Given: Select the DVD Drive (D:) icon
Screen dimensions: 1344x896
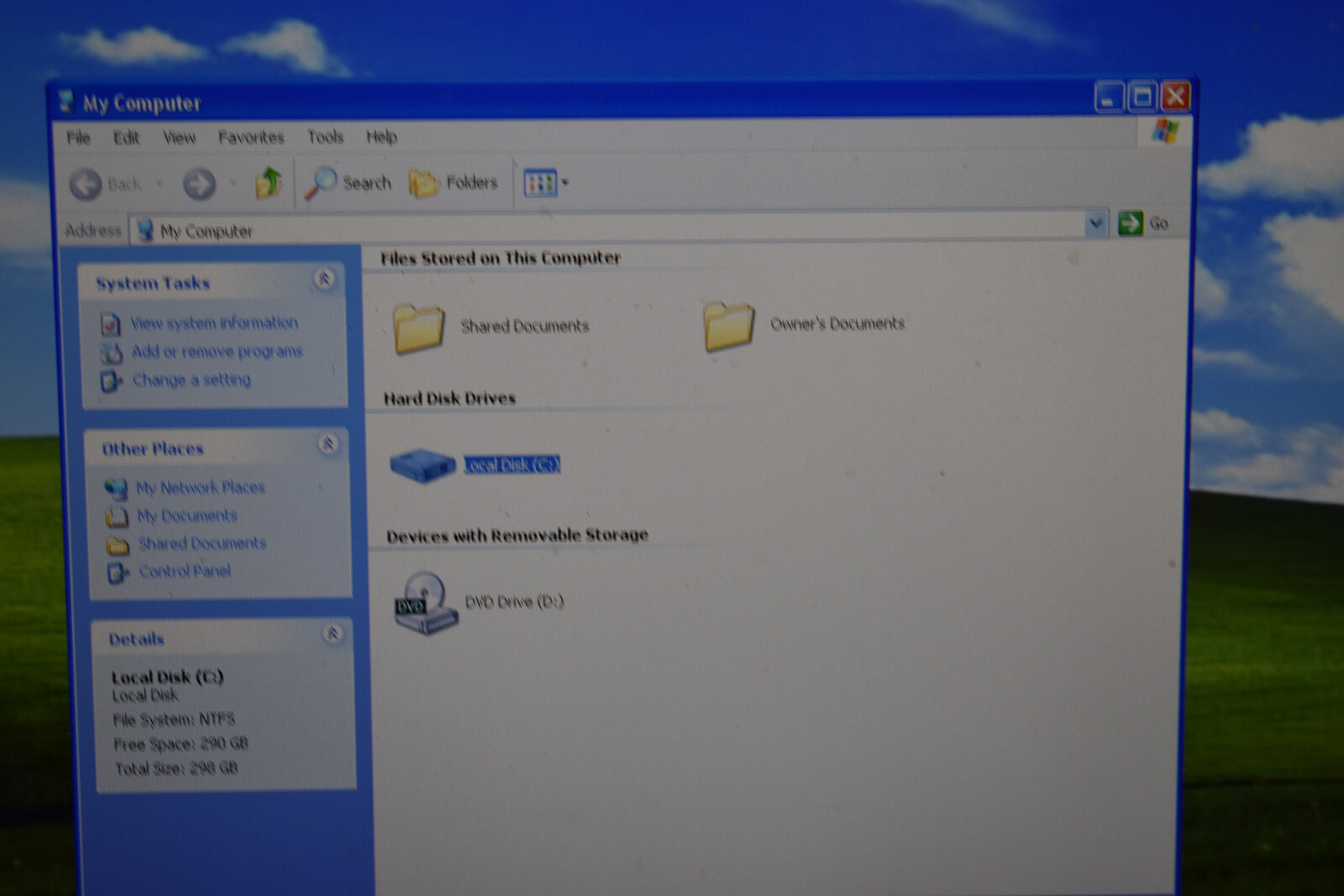Looking at the screenshot, I should (x=427, y=603).
